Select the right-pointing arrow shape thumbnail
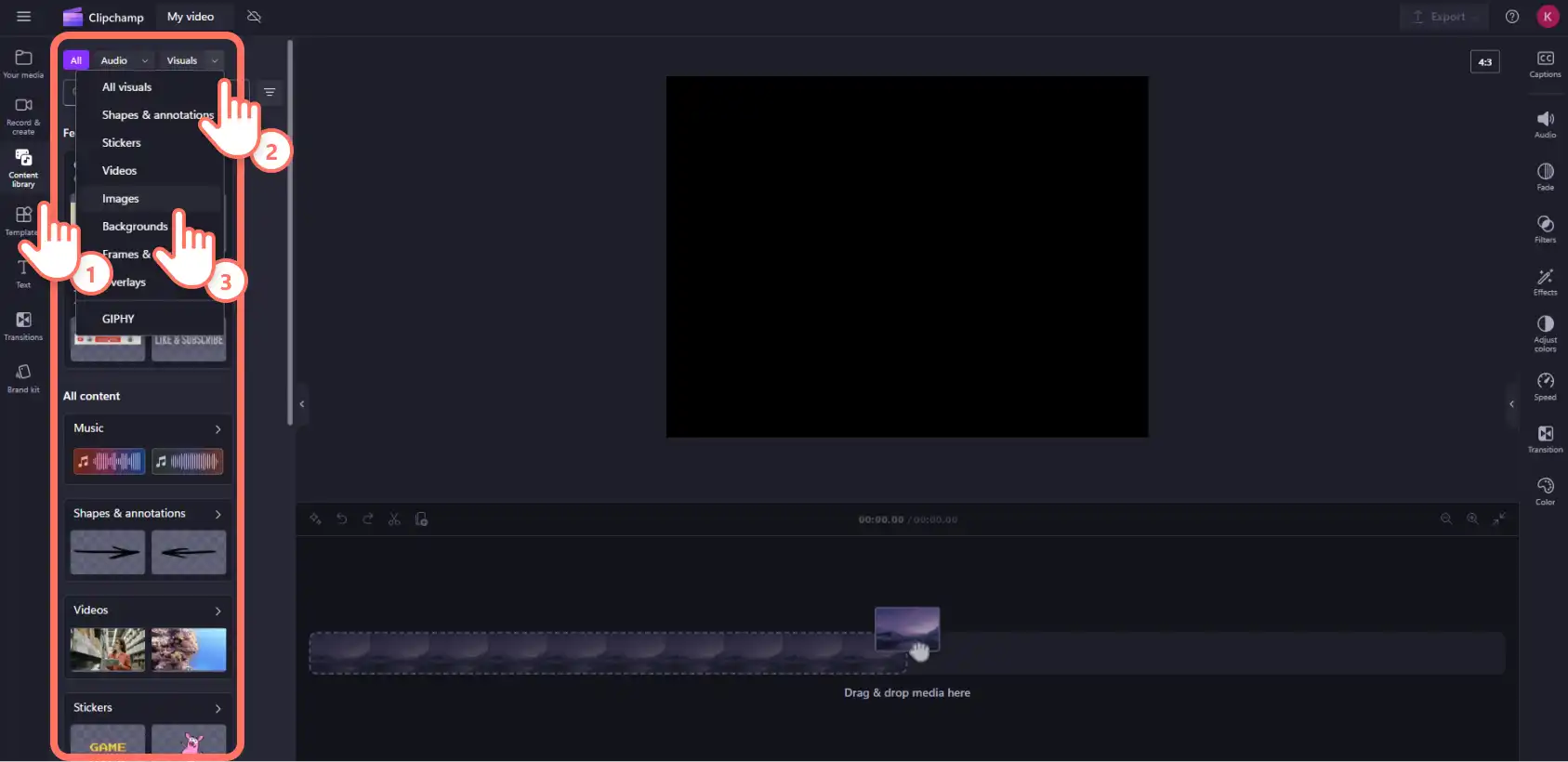The width and height of the screenshot is (1568, 762). 108,552
